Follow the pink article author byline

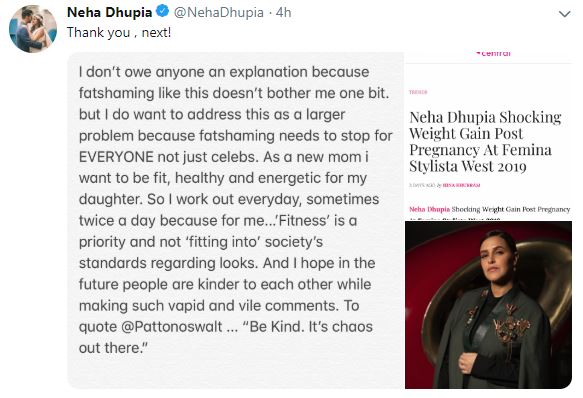pyautogui.click(x=461, y=185)
